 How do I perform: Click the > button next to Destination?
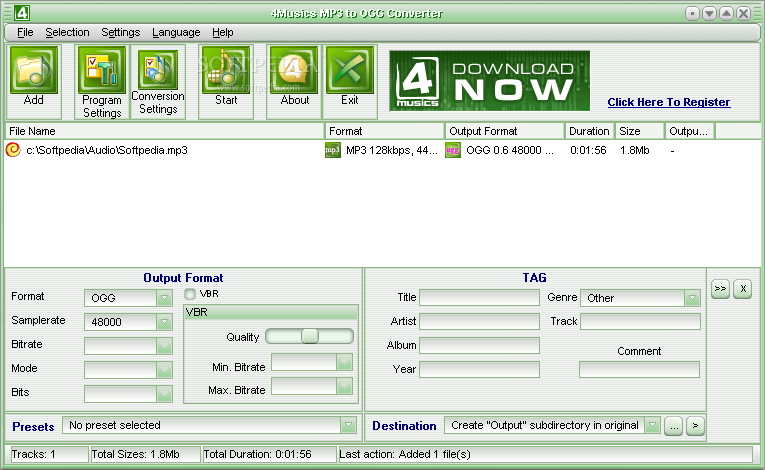click(x=695, y=426)
